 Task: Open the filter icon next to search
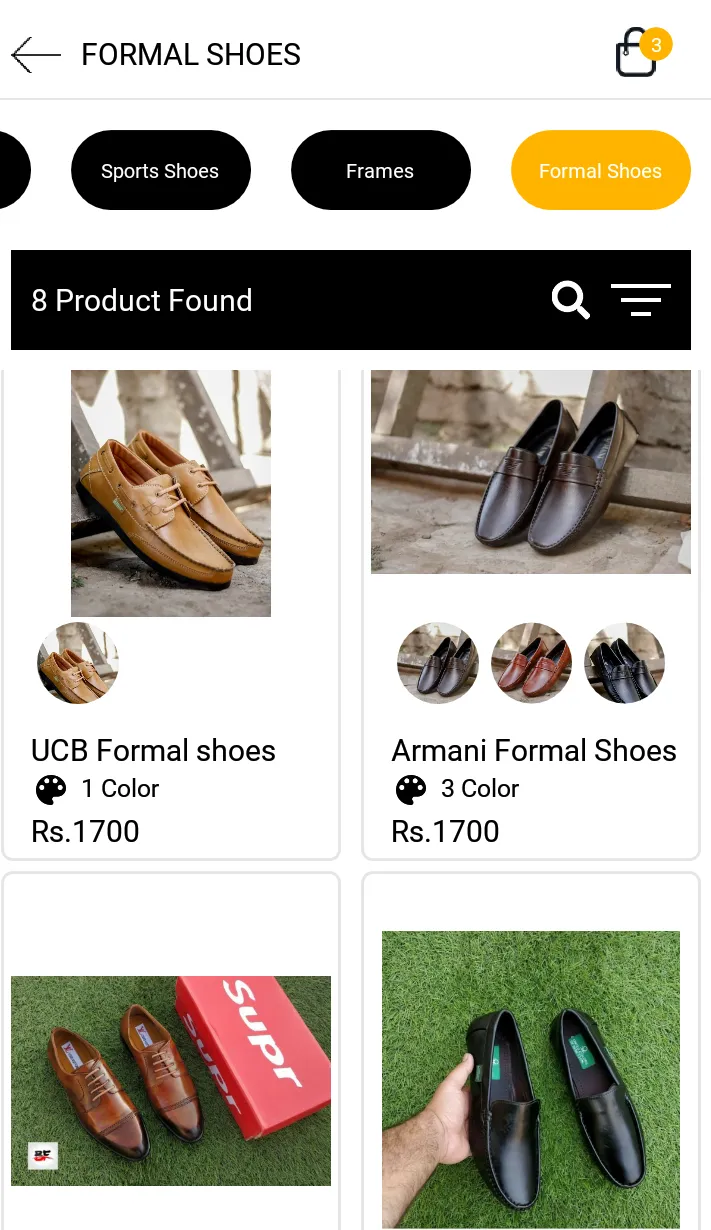(640, 300)
